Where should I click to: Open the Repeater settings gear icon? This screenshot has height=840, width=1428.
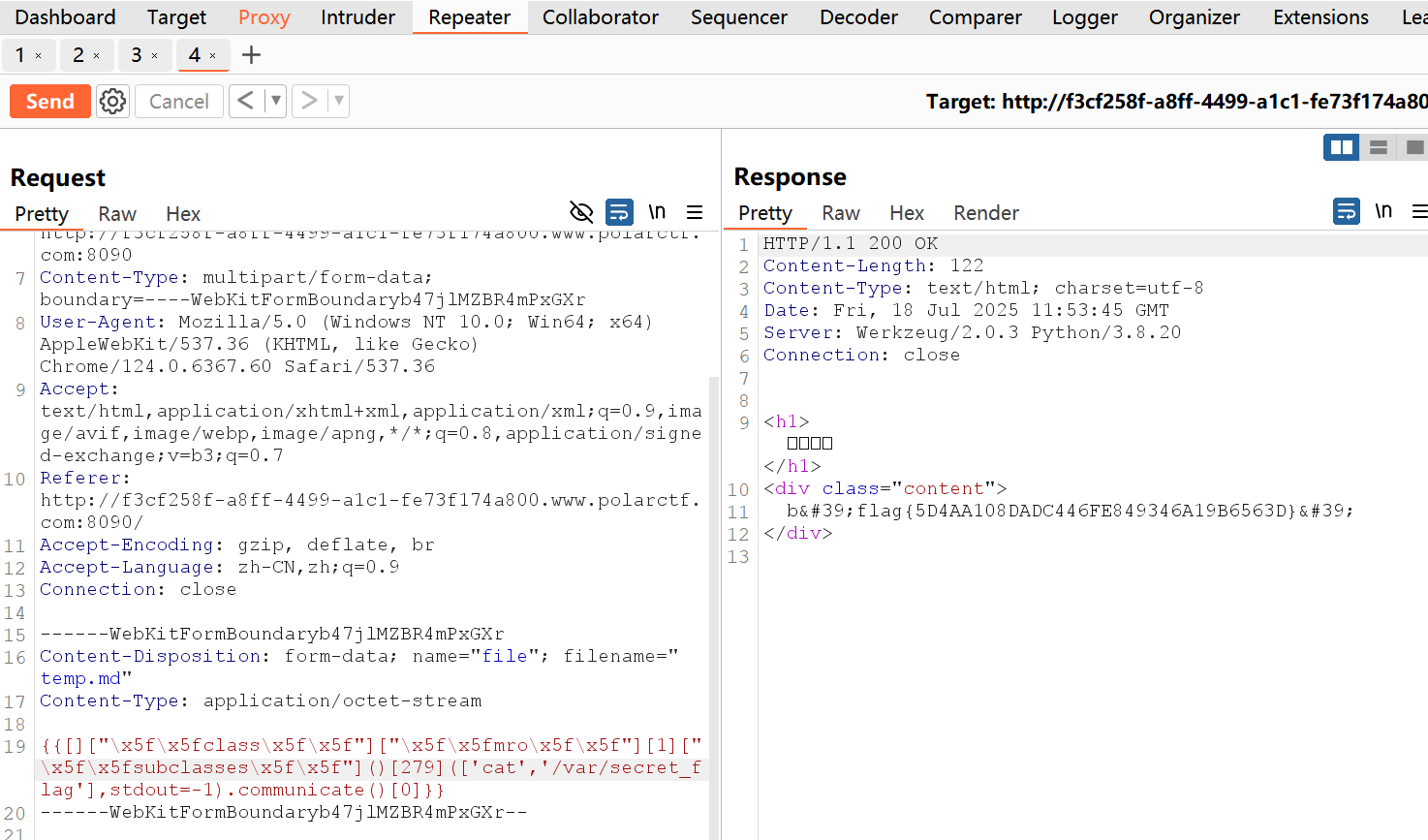point(112,101)
